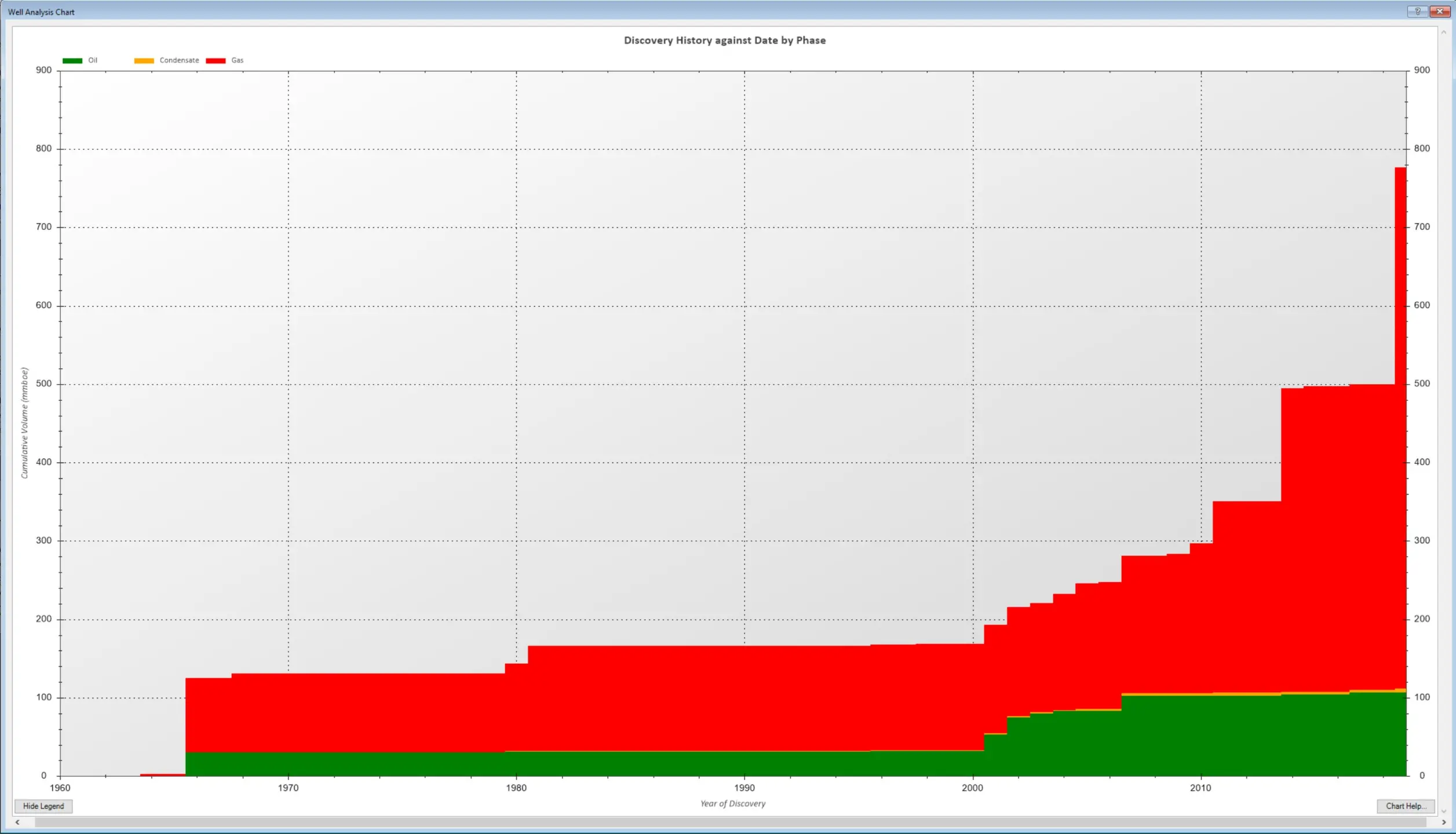Viewport: 1456px width, 834px height.
Task: Click the Condensate legend label
Action: [x=179, y=60]
